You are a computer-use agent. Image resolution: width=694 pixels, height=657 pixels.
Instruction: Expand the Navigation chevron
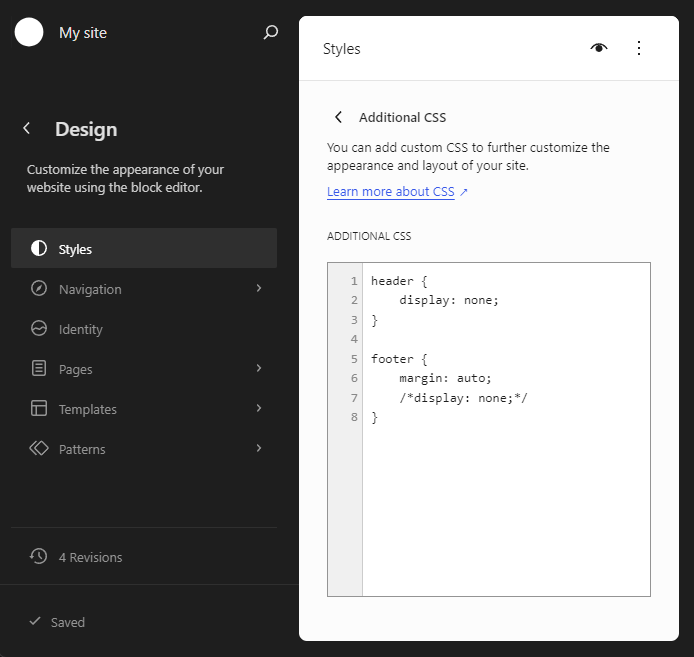pos(259,289)
